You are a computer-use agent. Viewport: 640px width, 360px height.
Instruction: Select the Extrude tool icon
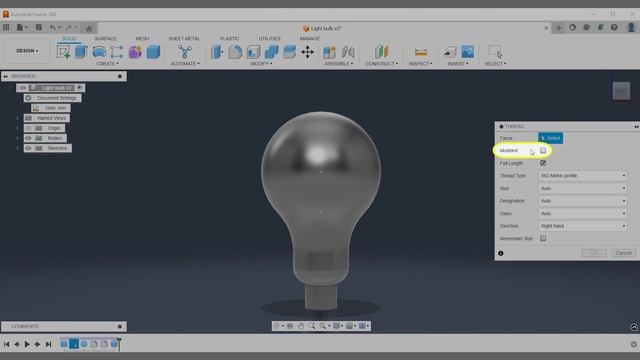pos(81,52)
